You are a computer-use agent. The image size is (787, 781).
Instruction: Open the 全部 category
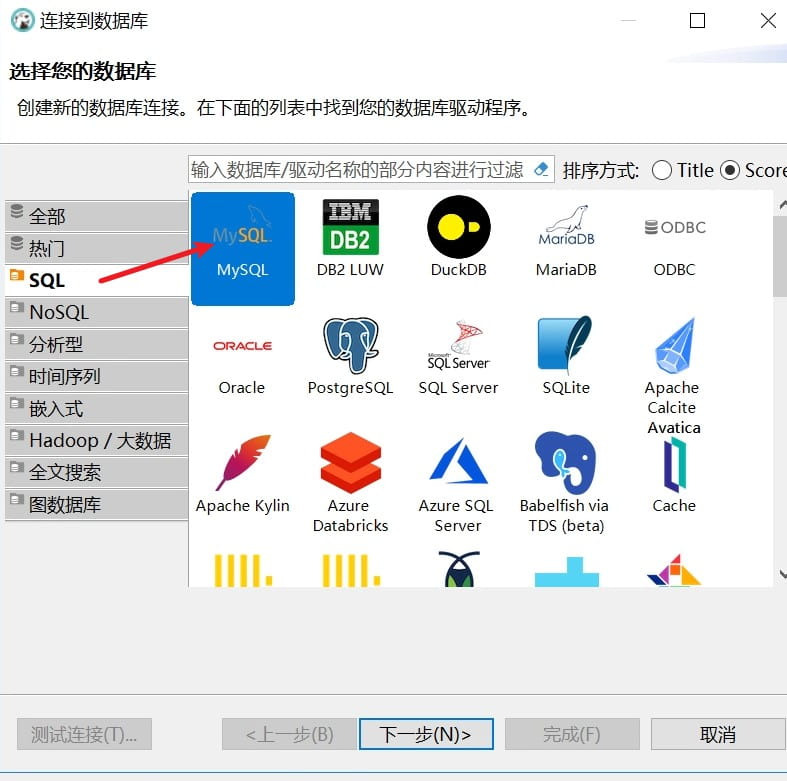point(97,216)
